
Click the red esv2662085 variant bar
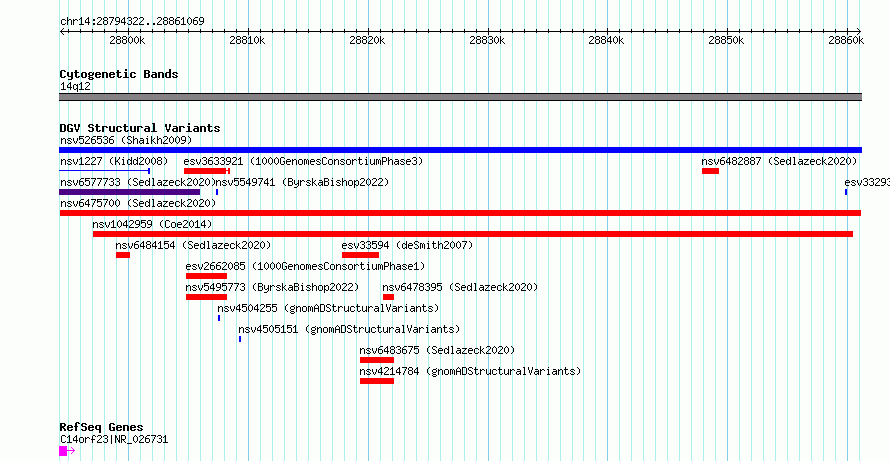[x=207, y=276]
